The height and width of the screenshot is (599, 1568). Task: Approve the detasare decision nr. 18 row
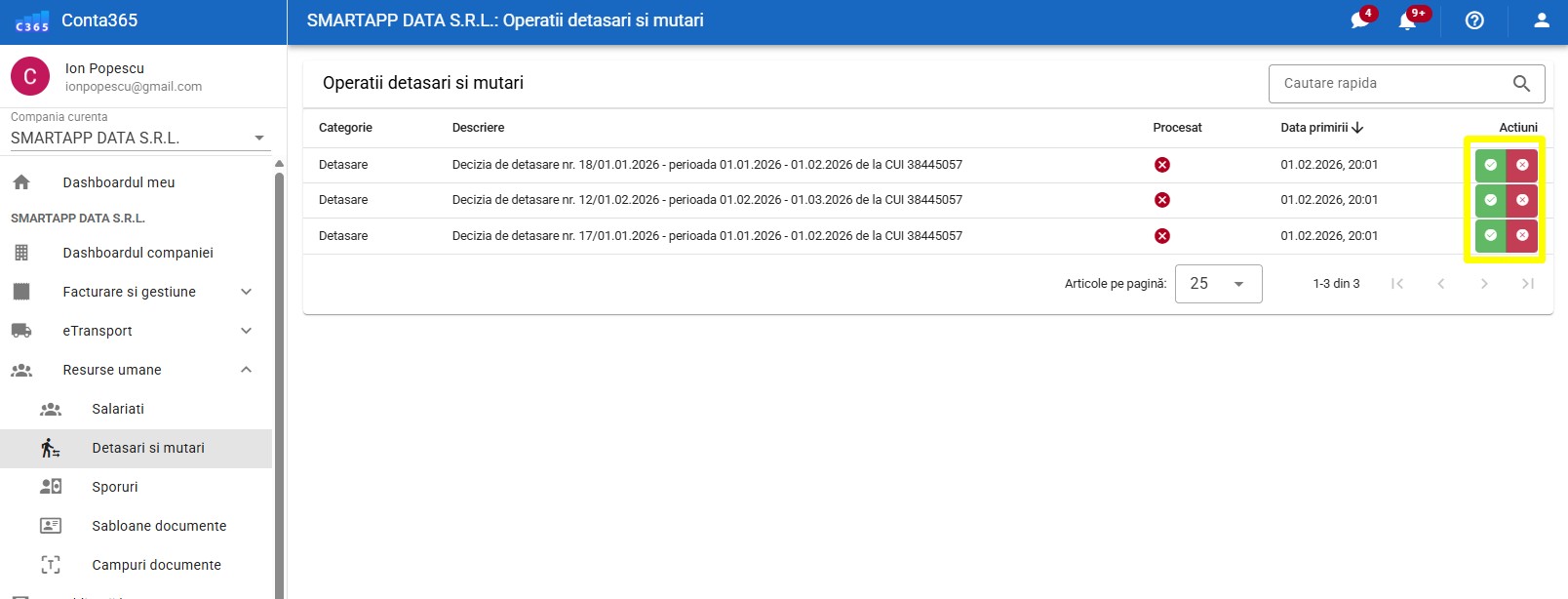pyautogui.click(x=1490, y=165)
